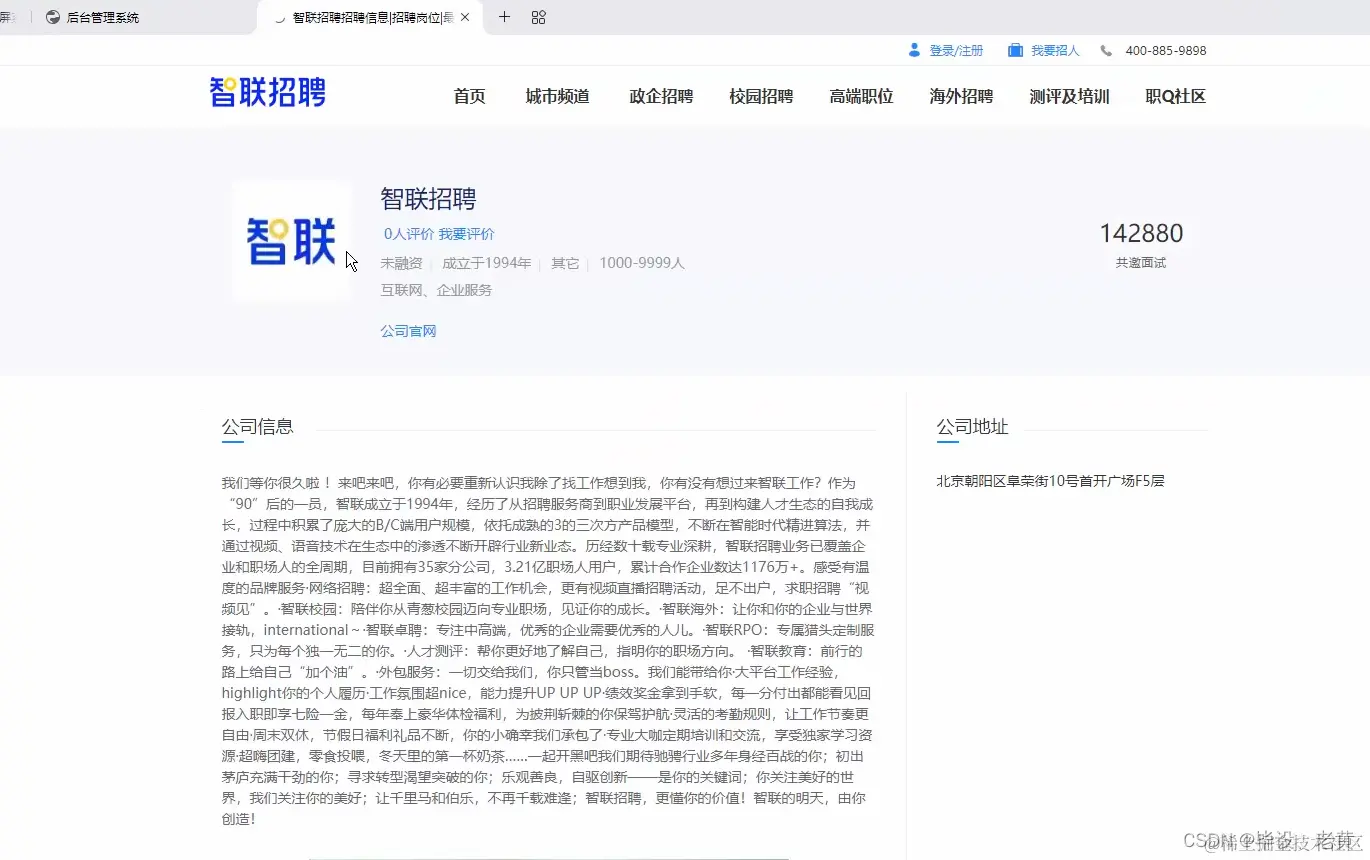
Task: Open 高端职位 navigation item
Action: tap(861, 97)
